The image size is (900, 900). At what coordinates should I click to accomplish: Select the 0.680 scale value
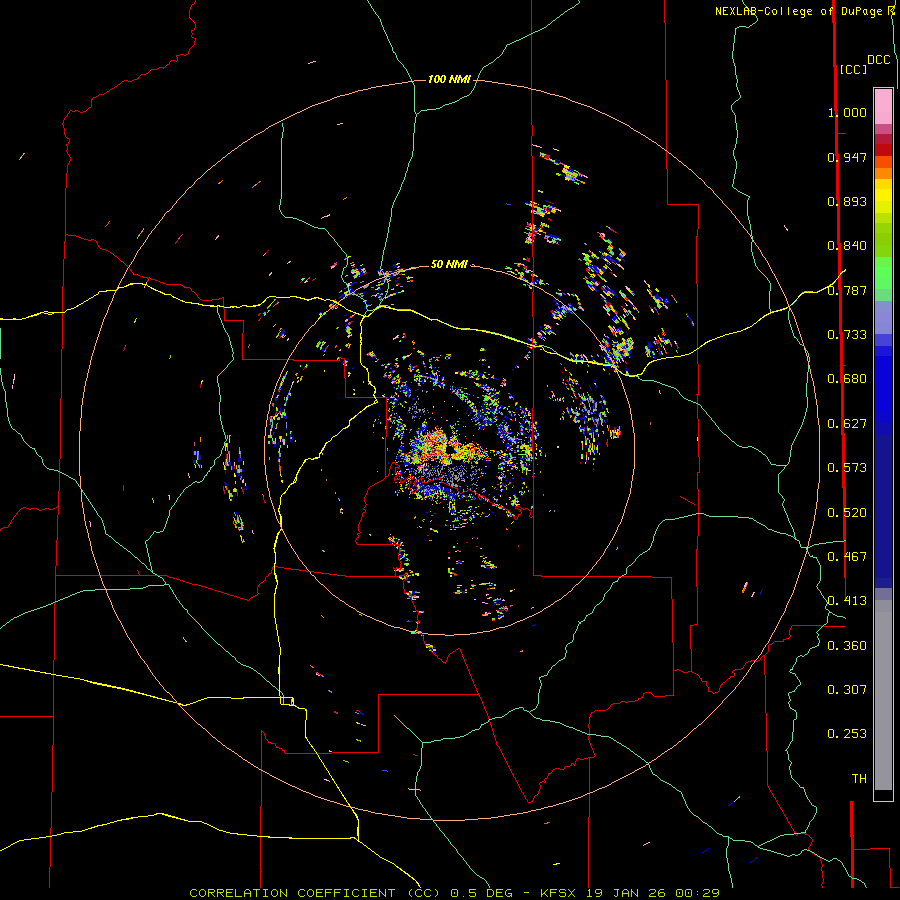[x=847, y=379]
